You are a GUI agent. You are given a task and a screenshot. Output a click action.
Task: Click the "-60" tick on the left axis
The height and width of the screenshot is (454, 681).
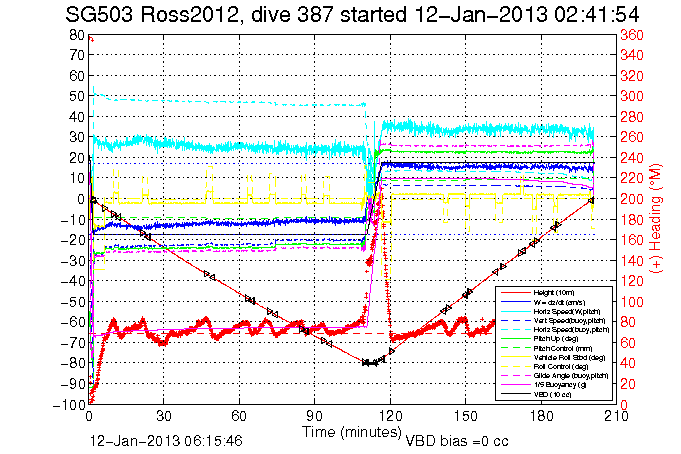tap(72, 323)
